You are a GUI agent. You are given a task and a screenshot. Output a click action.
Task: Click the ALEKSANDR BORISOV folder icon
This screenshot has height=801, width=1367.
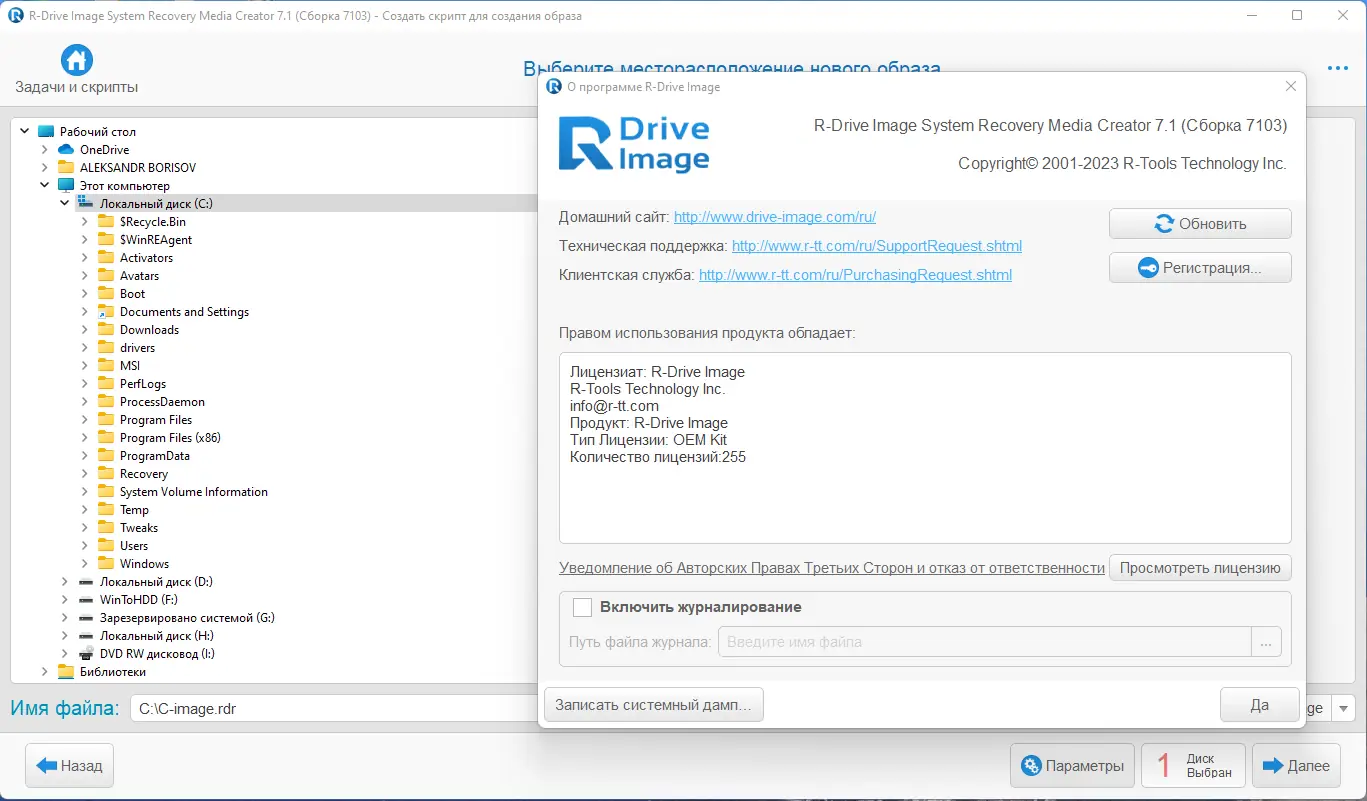[x=66, y=168]
